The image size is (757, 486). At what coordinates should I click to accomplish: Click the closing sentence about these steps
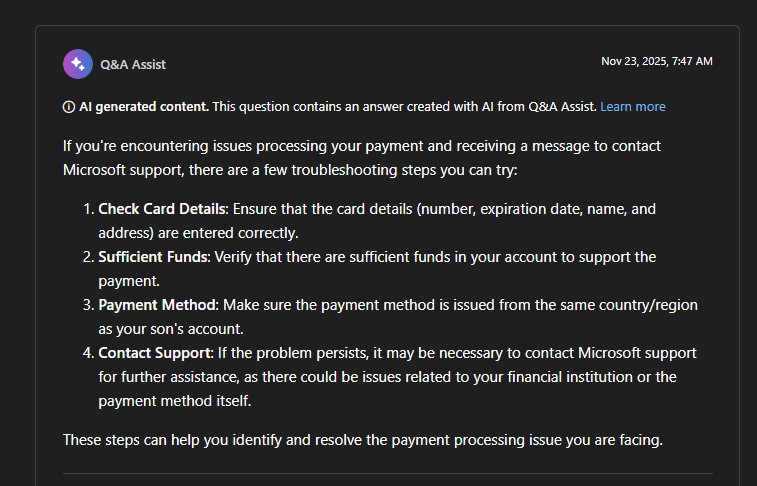[x=363, y=440]
